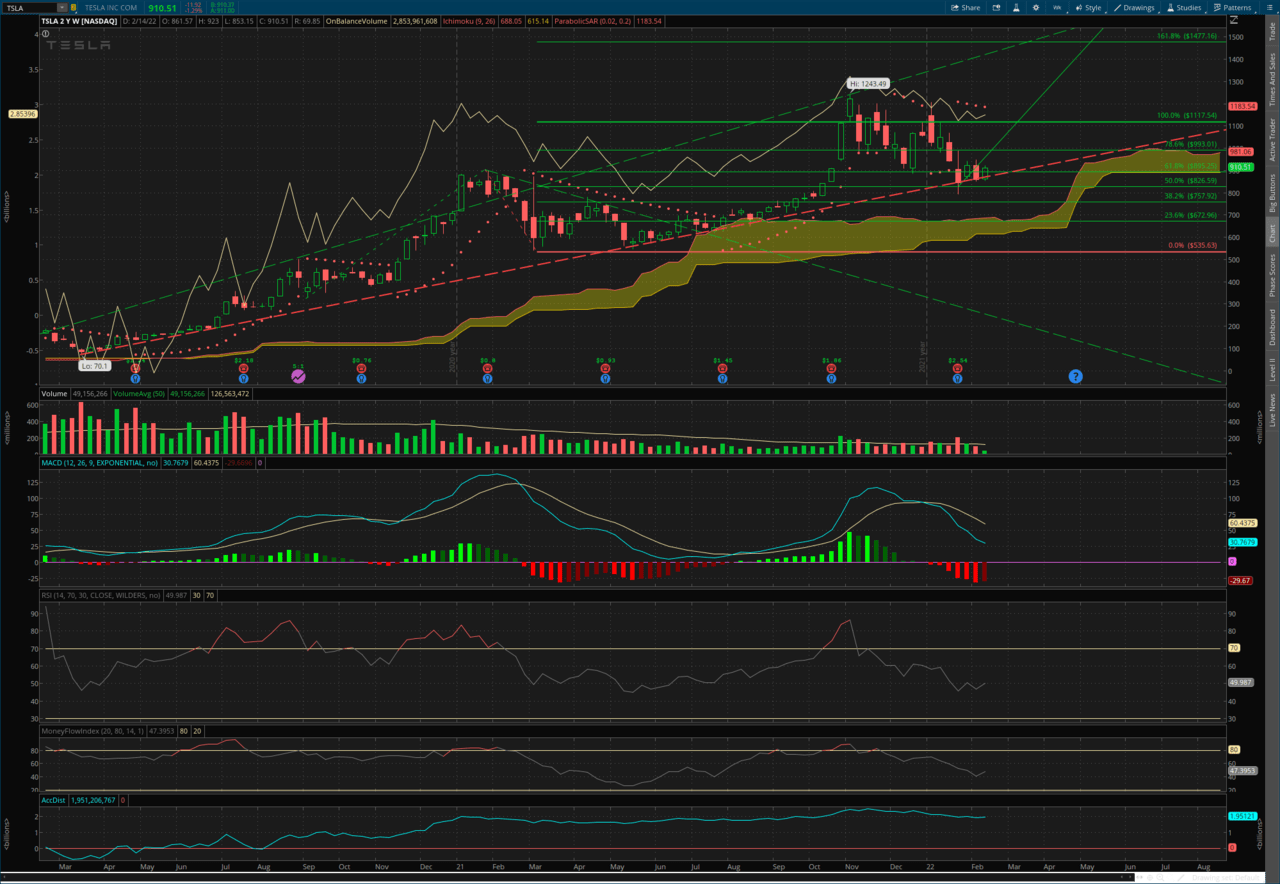The height and width of the screenshot is (884, 1280).
Task: Click the RSI (14, 70, 30, CLOSE, WILDERS, no) label
Action: [x=100, y=595]
